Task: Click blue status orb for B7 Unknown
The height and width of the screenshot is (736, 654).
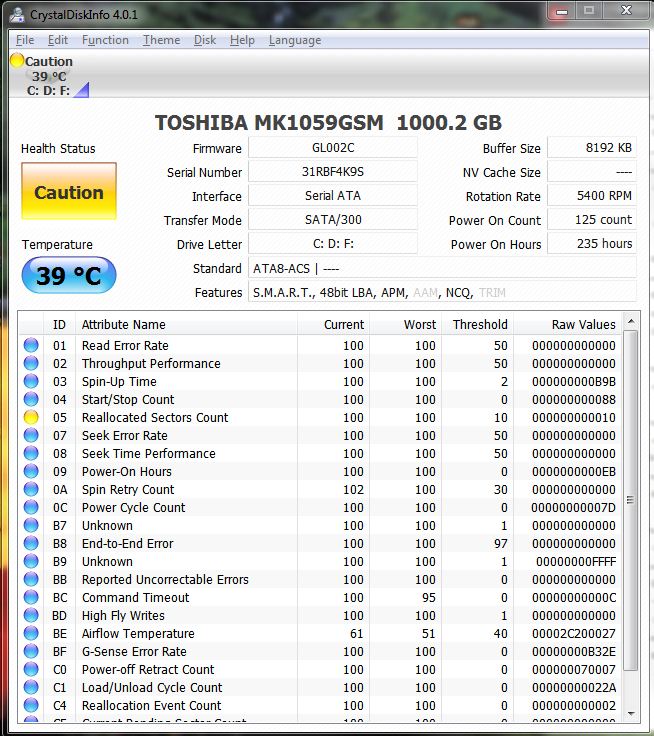Action: tap(31, 525)
